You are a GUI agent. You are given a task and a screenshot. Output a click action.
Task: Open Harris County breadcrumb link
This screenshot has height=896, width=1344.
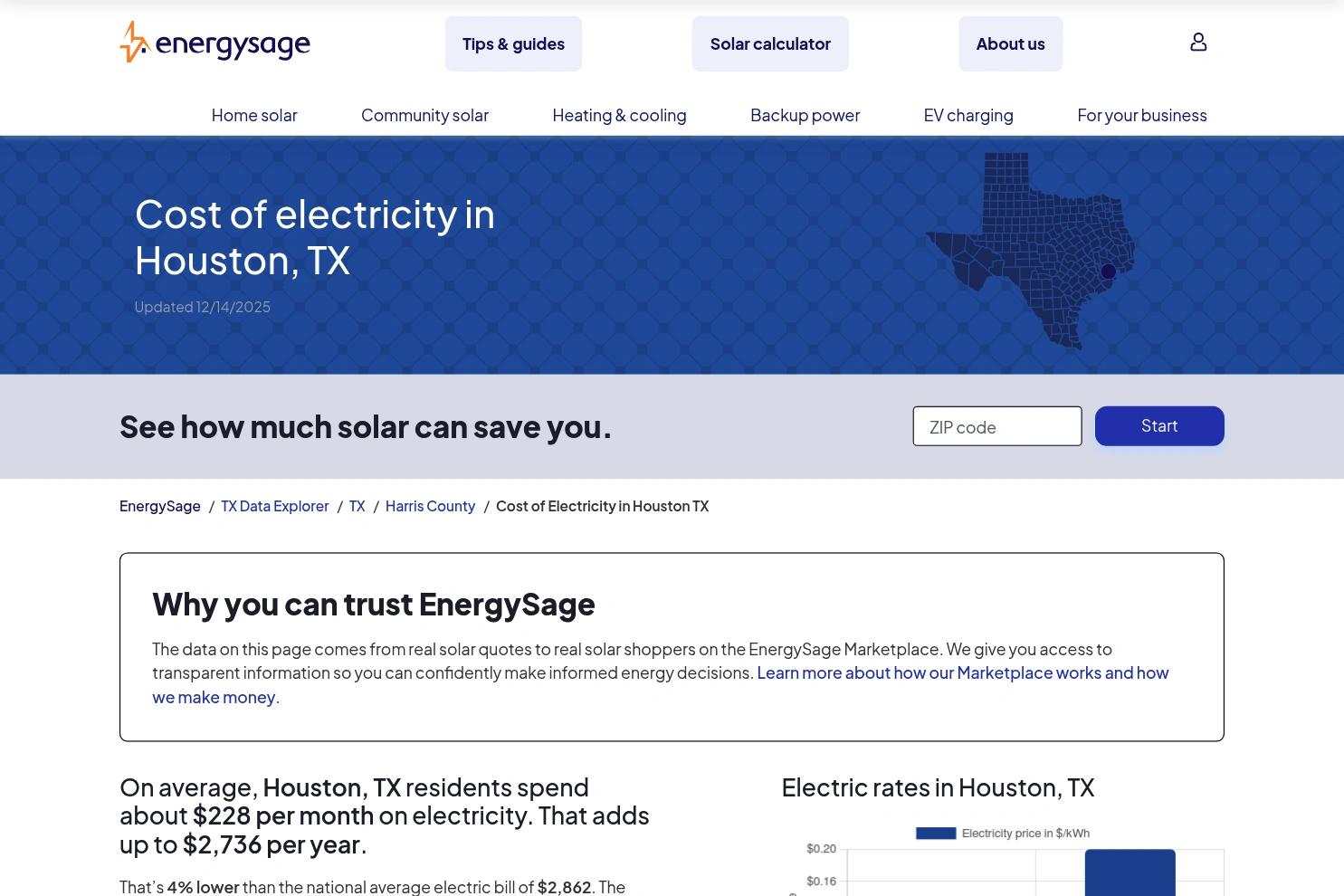click(x=430, y=506)
